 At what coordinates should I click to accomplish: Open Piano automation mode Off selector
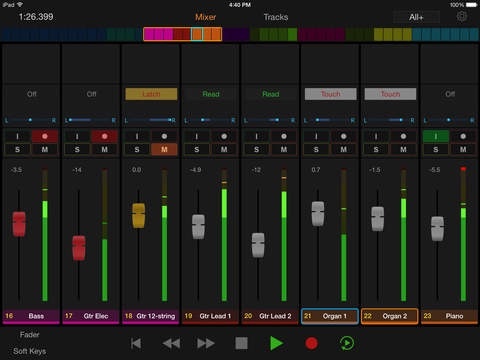click(450, 94)
